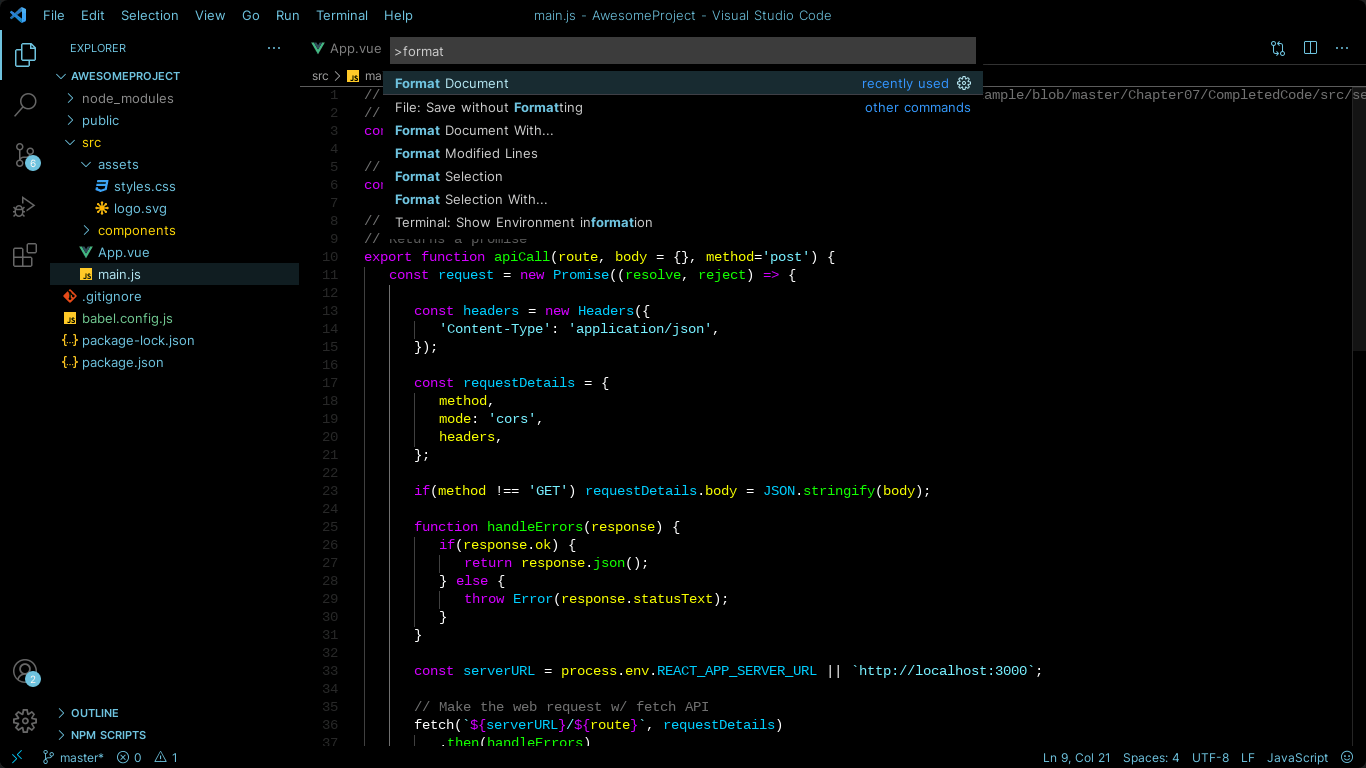1366x768 pixels.
Task: Split the editor using the toolbar icon
Action: 1310,47
